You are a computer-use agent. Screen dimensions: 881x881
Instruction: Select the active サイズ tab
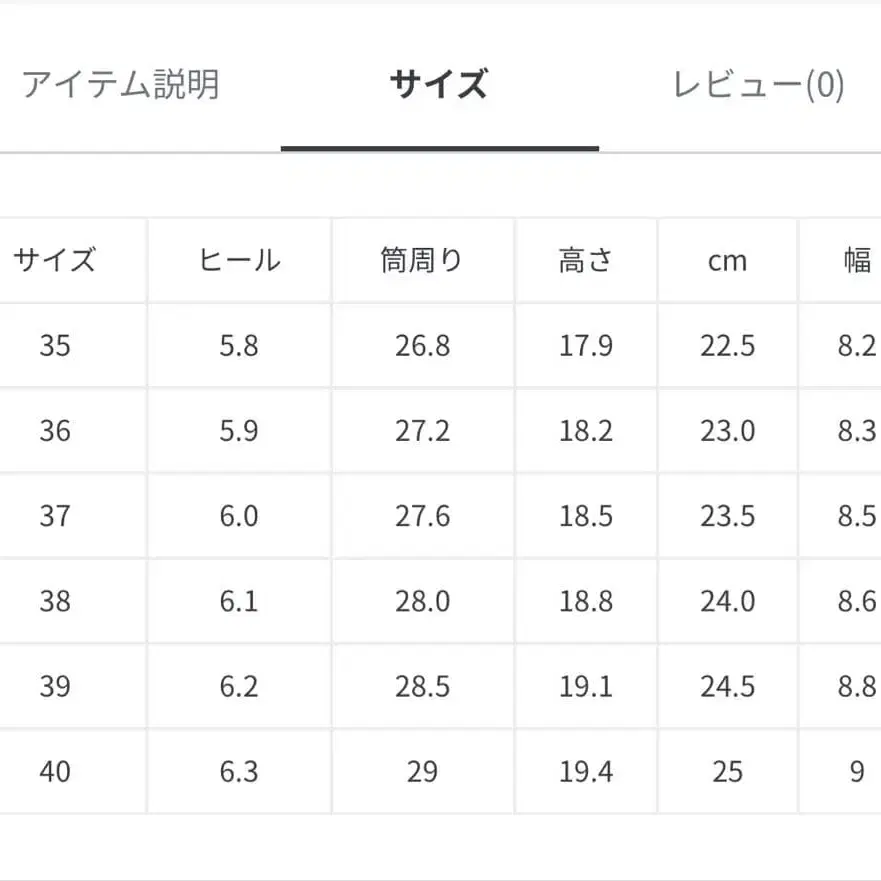click(440, 86)
